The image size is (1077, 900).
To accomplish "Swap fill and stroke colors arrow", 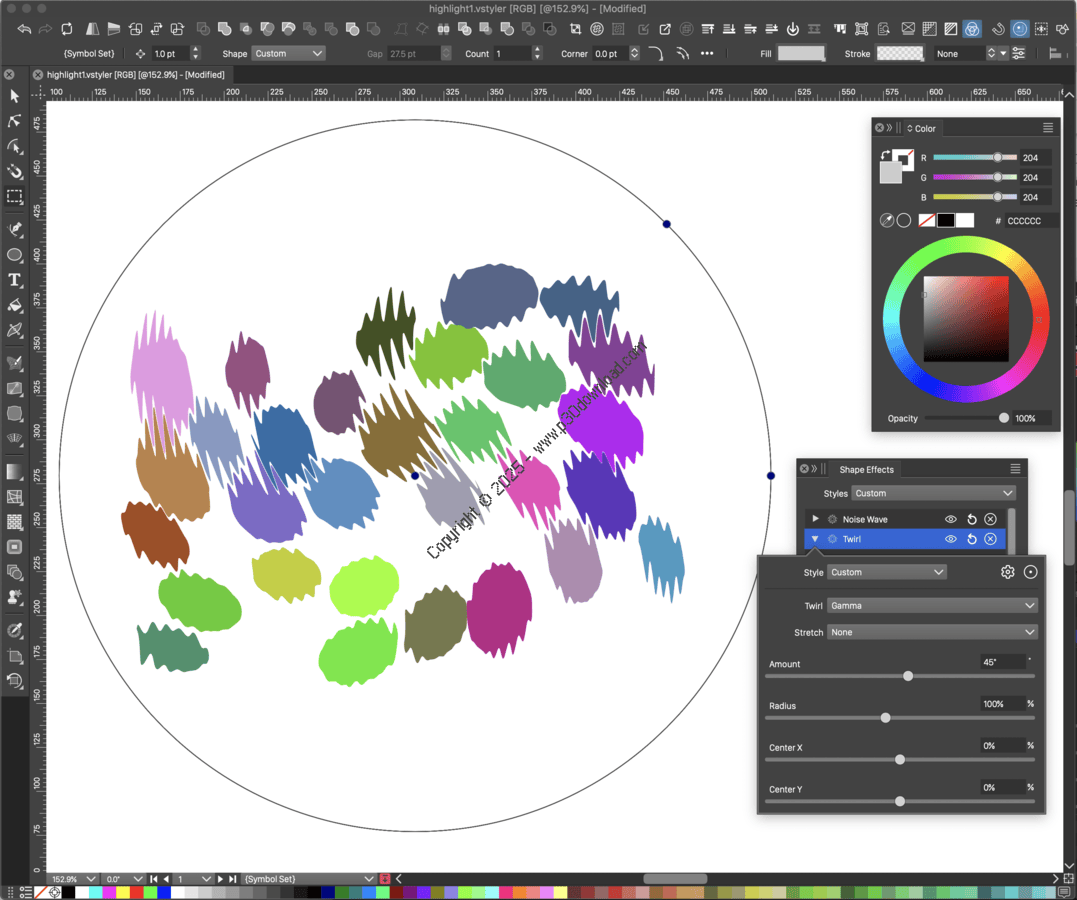I will tap(886, 156).
